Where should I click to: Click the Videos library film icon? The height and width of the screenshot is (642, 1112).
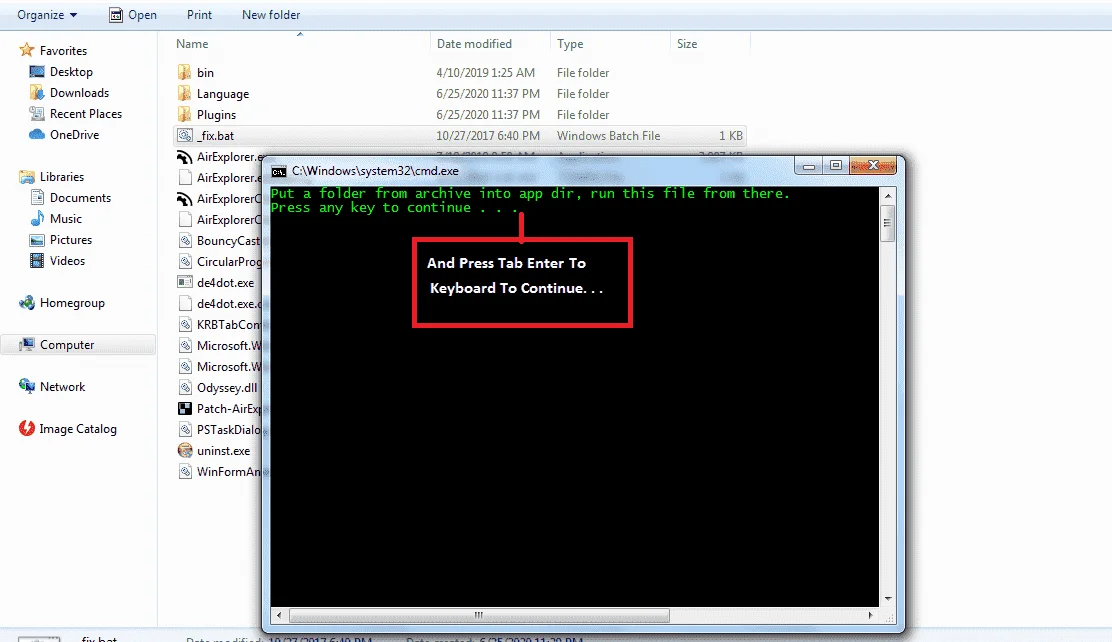[x=37, y=260]
